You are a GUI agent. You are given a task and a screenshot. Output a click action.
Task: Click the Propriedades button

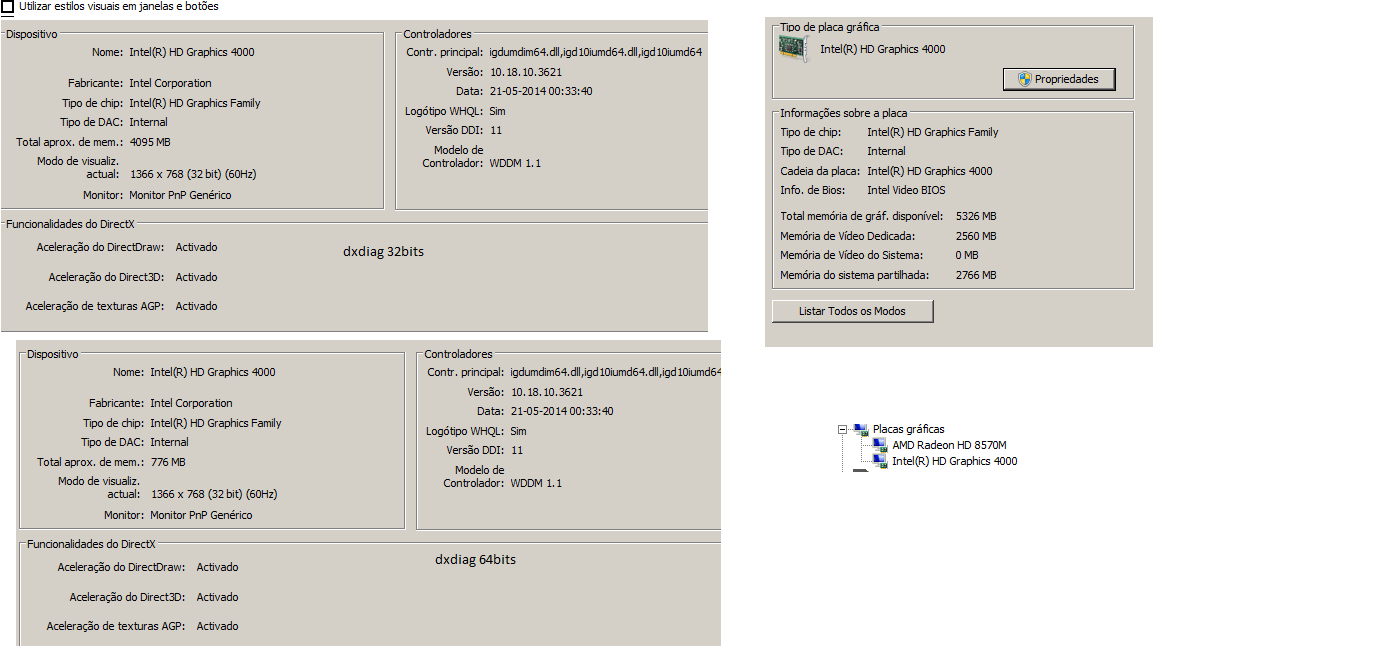tap(1059, 78)
